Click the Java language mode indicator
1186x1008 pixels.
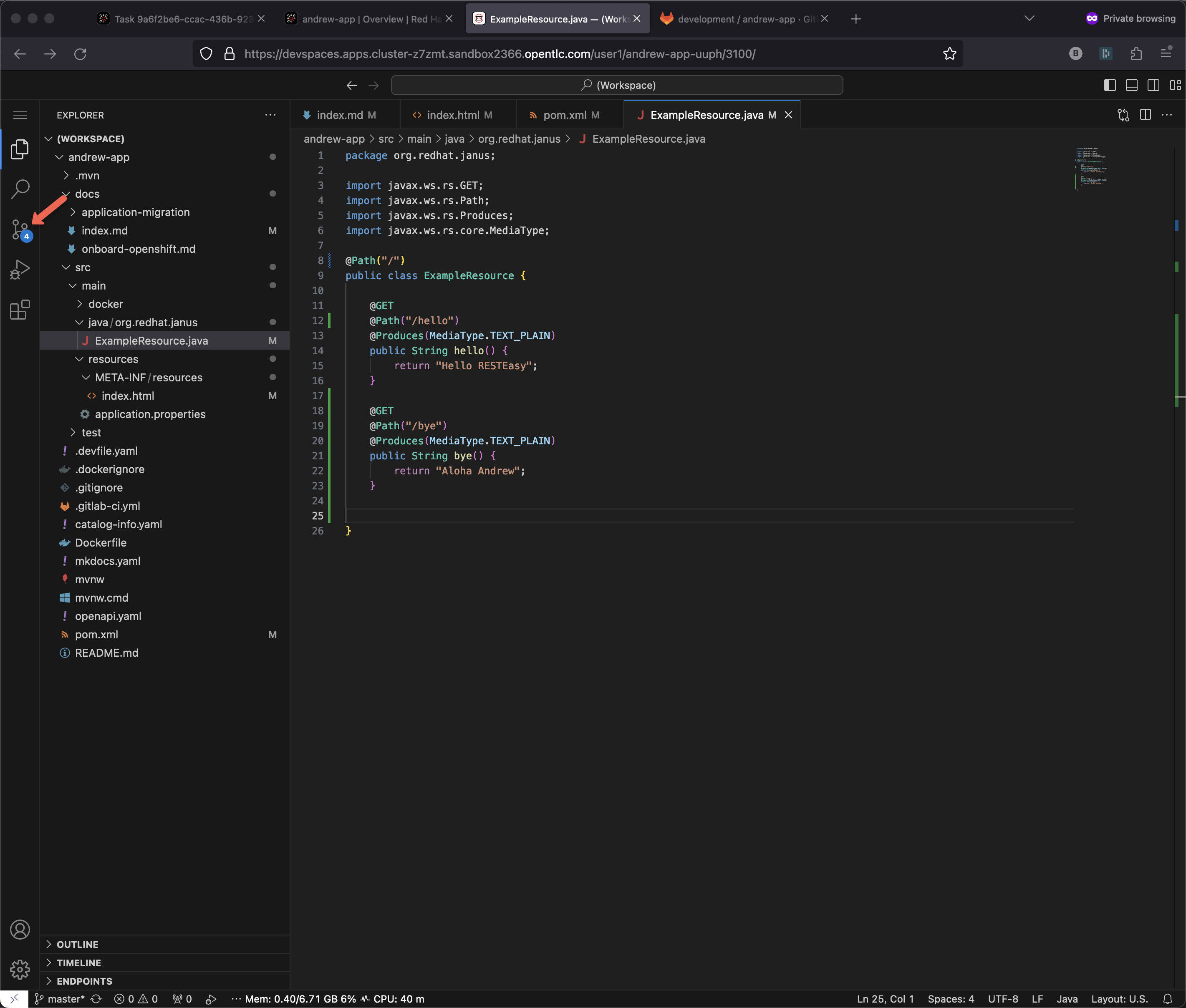[x=1067, y=999]
